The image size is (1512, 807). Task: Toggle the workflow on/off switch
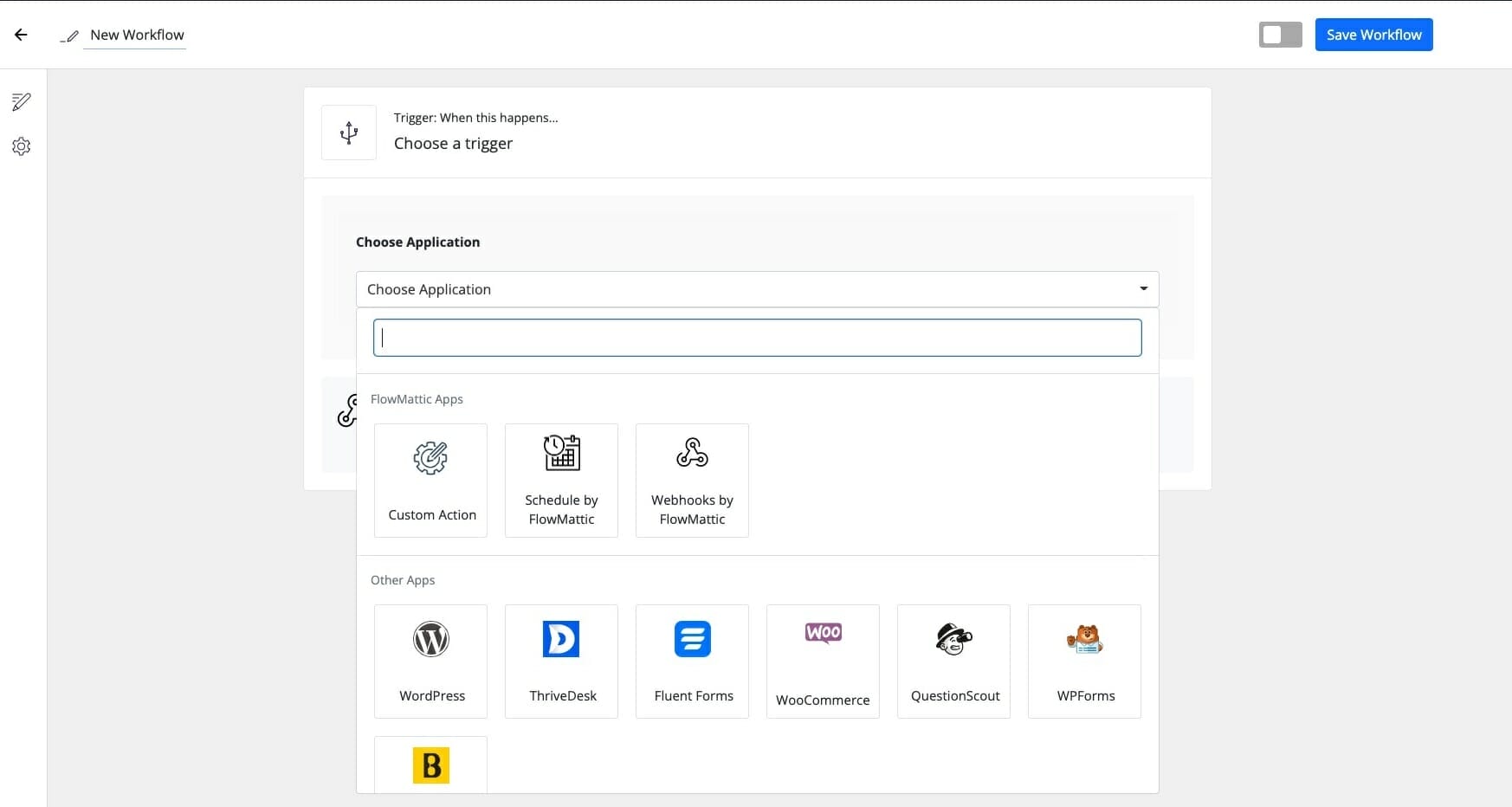pos(1280,35)
